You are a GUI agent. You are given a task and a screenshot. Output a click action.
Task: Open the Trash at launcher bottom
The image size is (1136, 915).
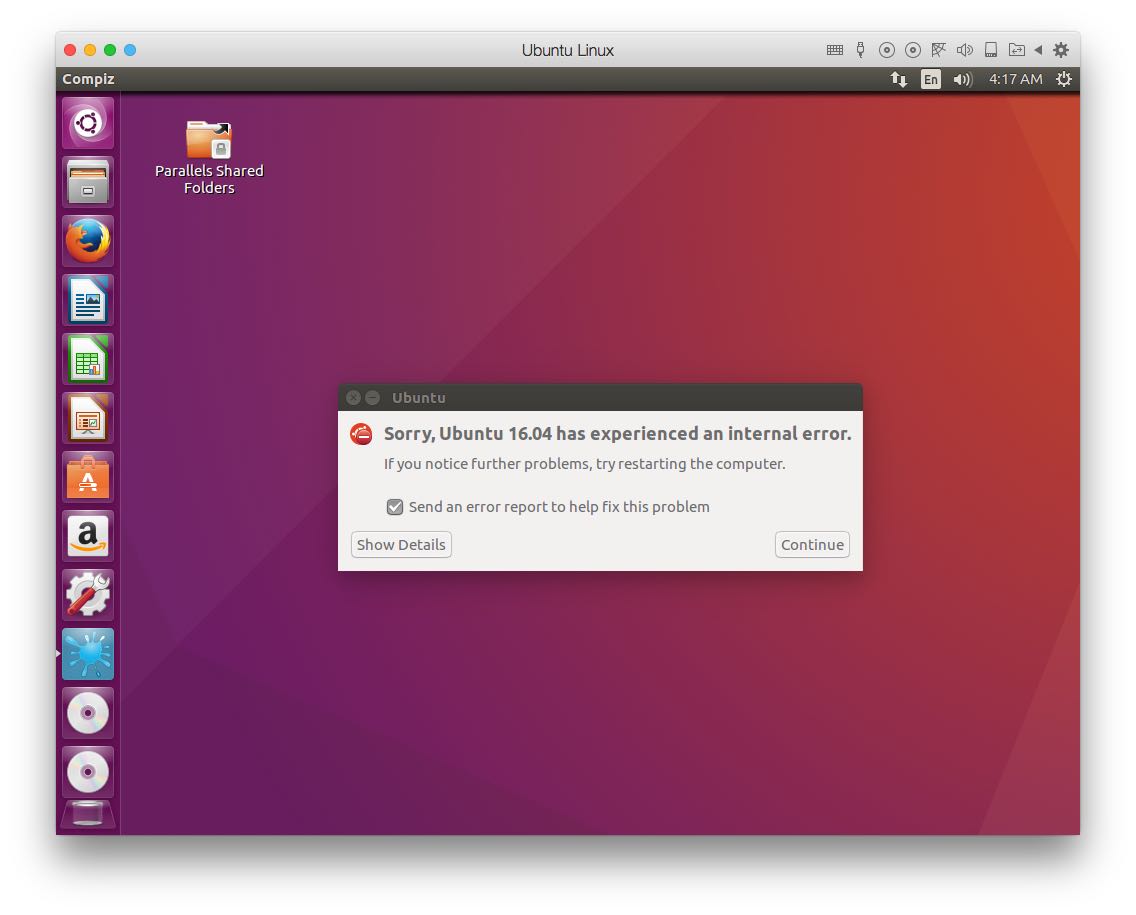[88, 815]
